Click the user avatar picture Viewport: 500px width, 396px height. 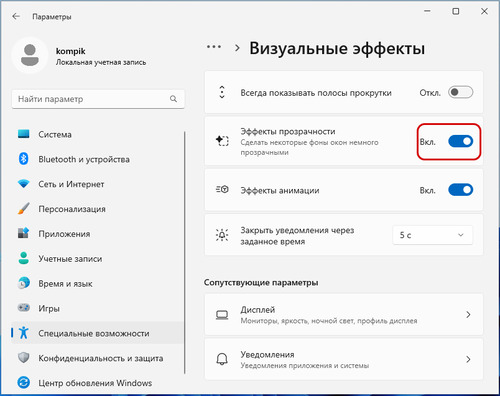(30, 55)
